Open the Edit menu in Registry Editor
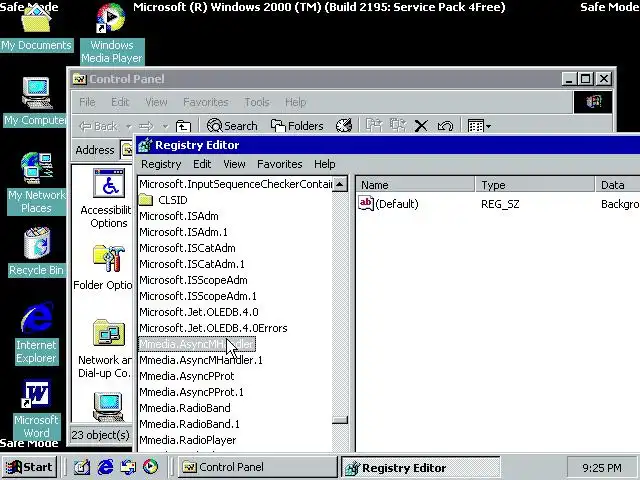The height and width of the screenshot is (480, 640). 202,164
